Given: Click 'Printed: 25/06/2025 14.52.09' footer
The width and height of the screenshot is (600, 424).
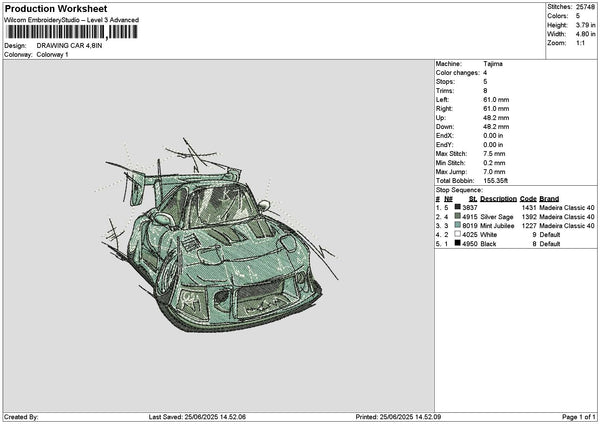Looking at the screenshot, I should pyautogui.click(x=398, y=417).
